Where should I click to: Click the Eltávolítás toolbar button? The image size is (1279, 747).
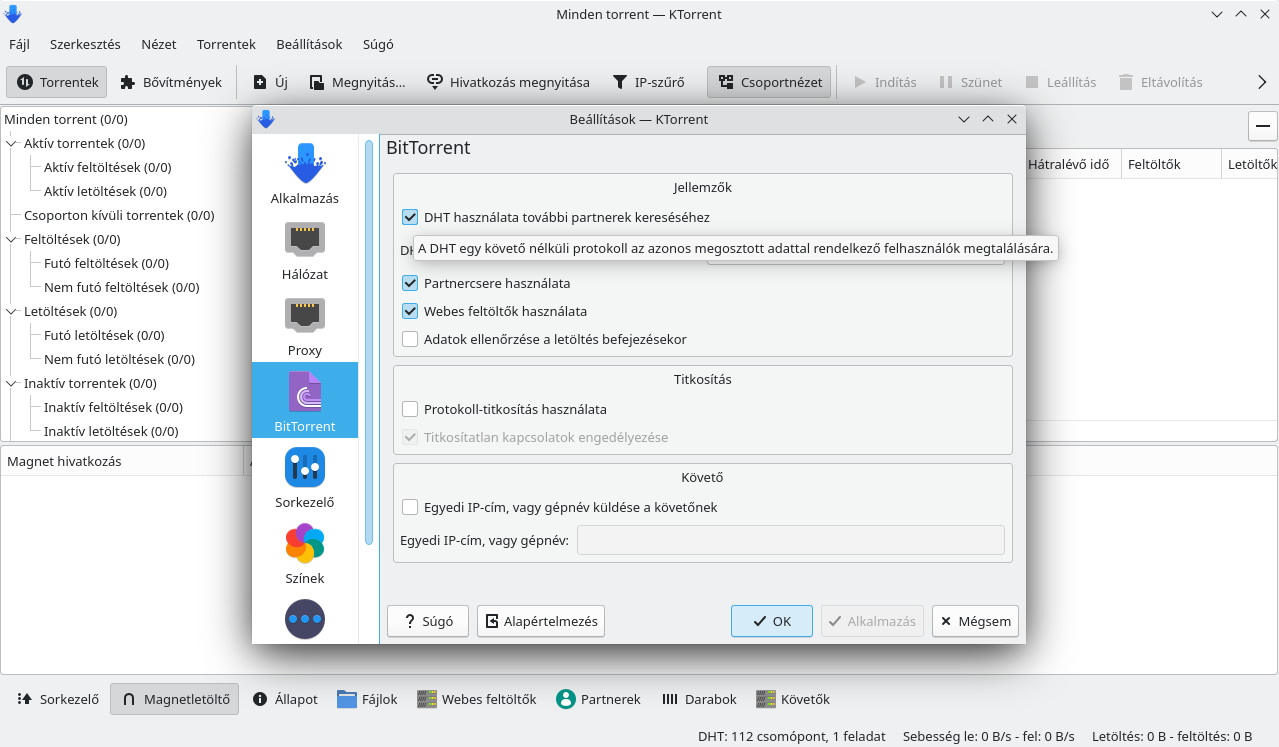coord(1161,82)
